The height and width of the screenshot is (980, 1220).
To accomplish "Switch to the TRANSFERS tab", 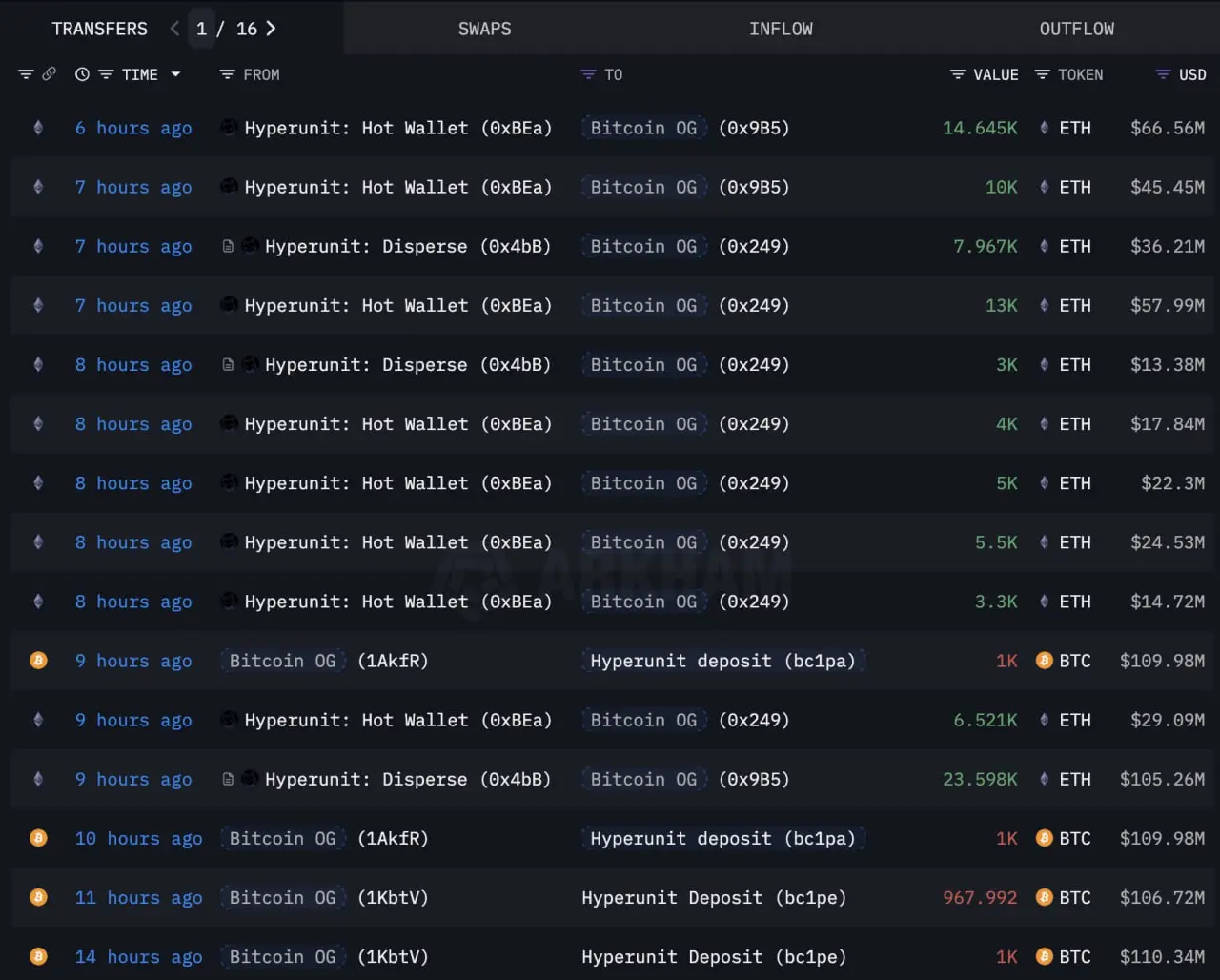I will click(100, 29).
